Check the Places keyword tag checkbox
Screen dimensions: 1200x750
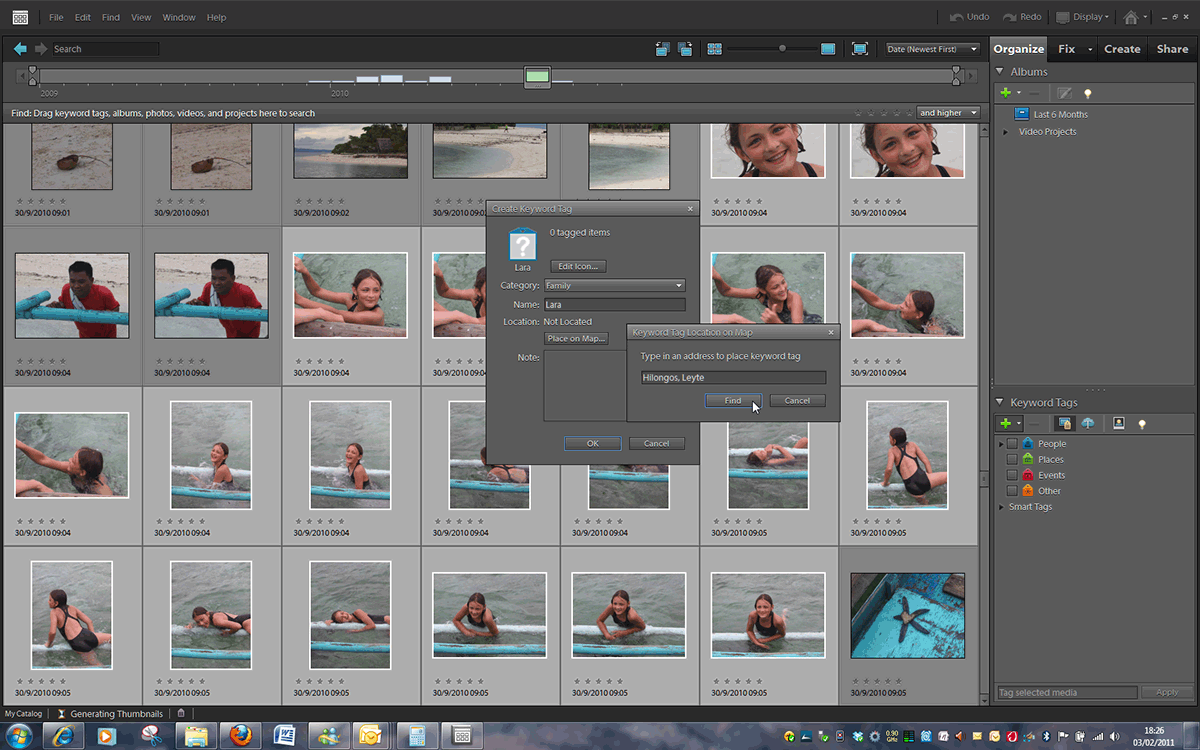click(1012, 460)
